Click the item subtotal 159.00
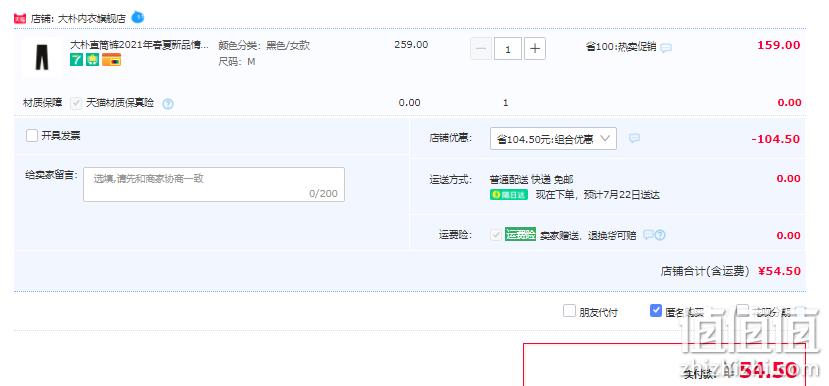 click(779, 45)
